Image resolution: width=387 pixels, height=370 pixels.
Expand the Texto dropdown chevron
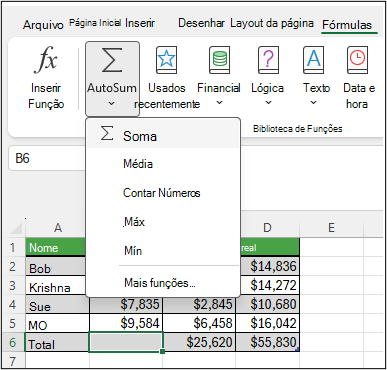tap(313, 103)
